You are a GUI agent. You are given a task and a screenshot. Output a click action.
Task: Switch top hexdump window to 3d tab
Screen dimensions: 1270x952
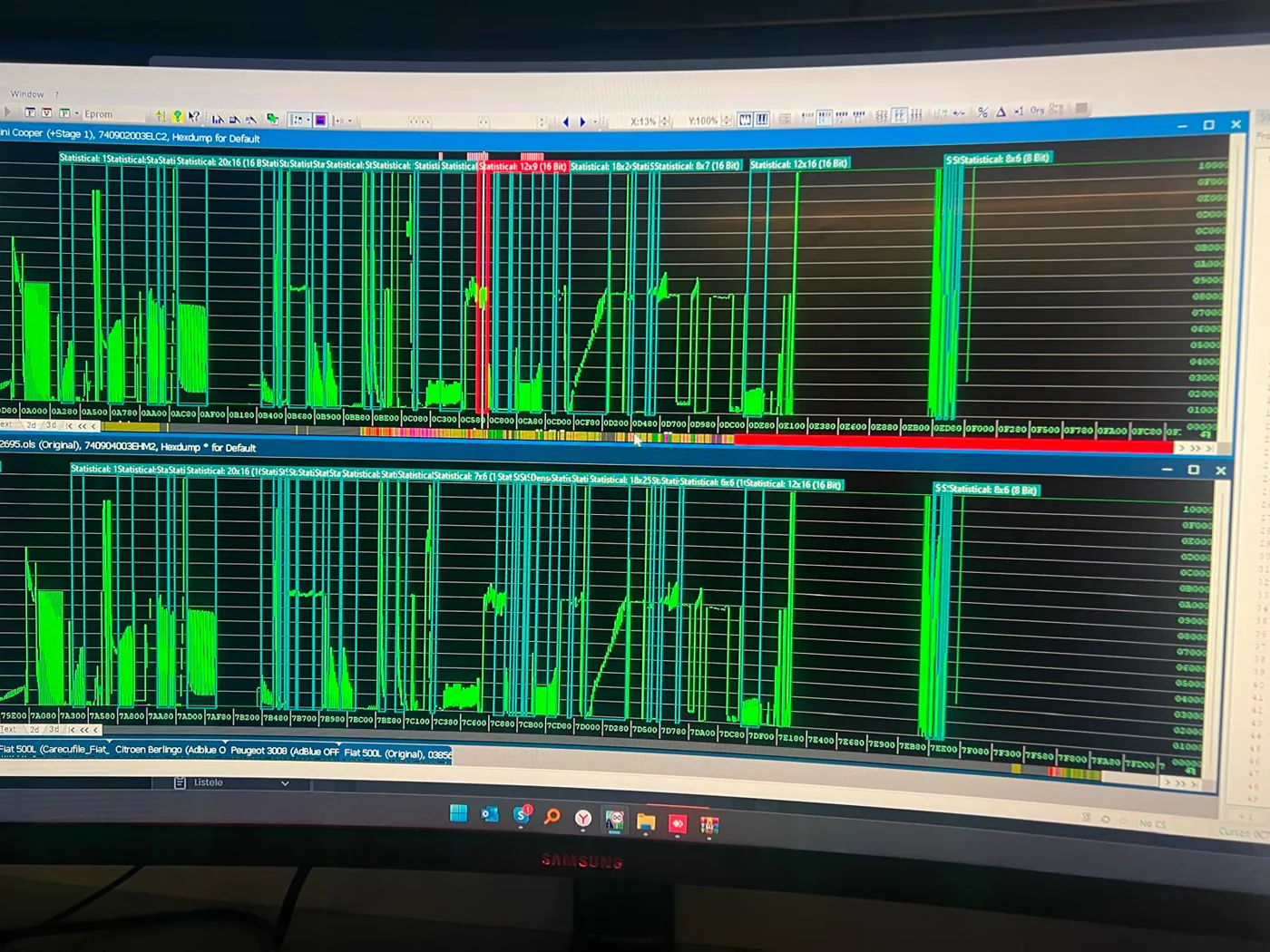(51, 425)
